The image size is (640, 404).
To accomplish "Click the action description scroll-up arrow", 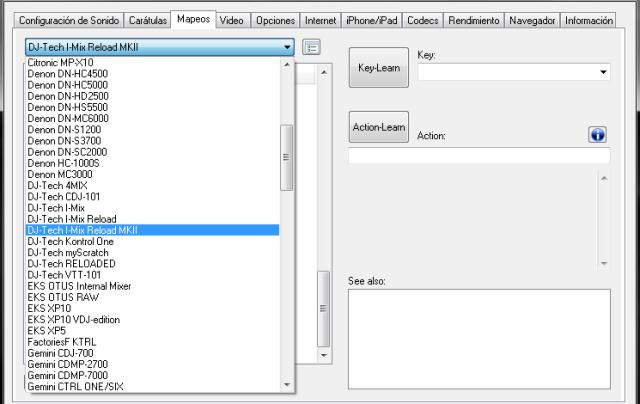I will coord(604,179).
